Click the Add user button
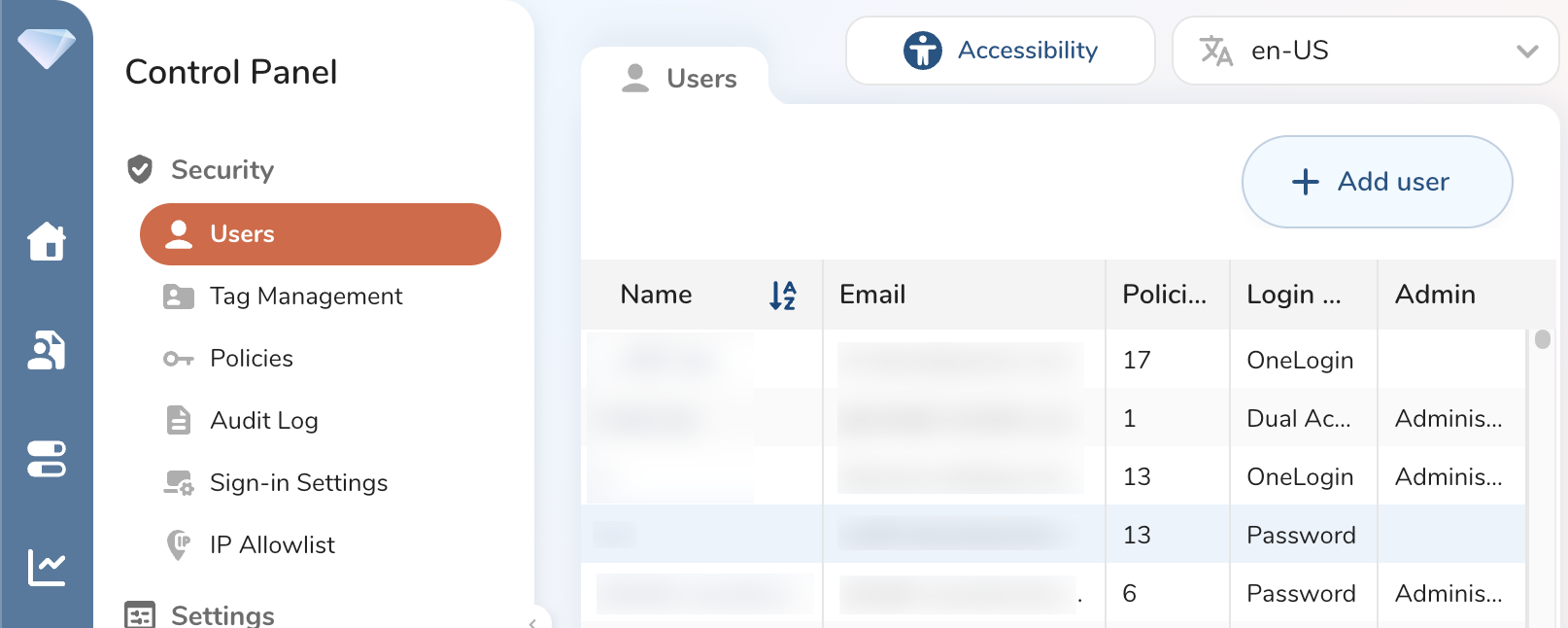 pos(1376,182)
